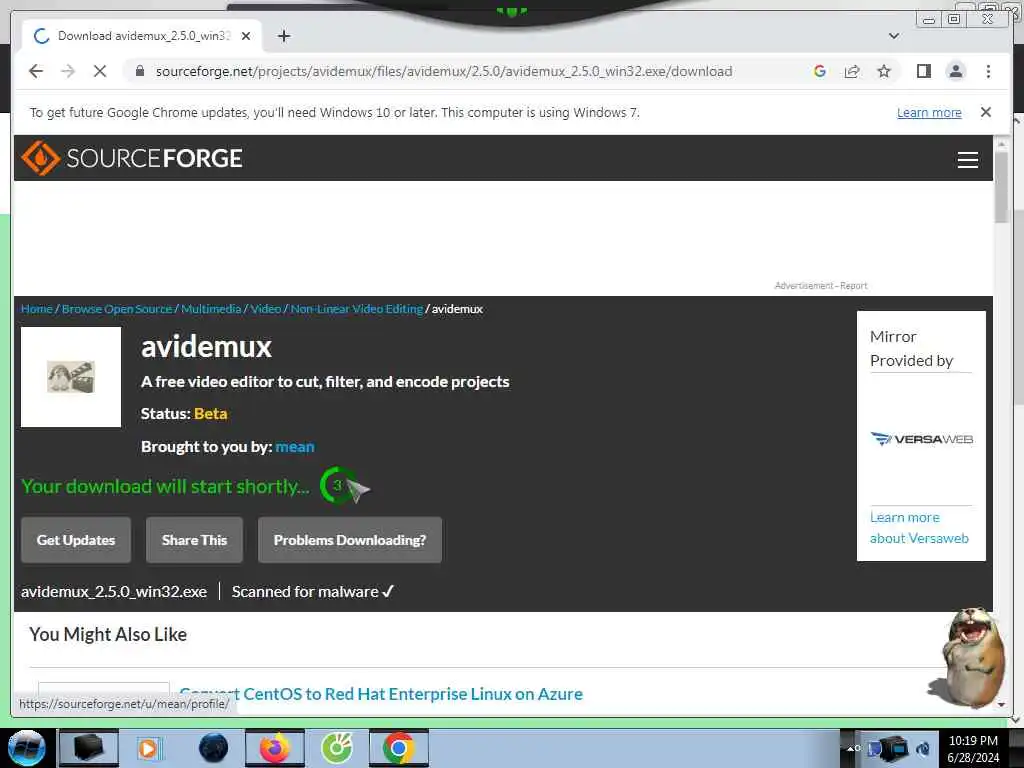Dismiss the Chrome update notification bar

(x=986, y=112)
